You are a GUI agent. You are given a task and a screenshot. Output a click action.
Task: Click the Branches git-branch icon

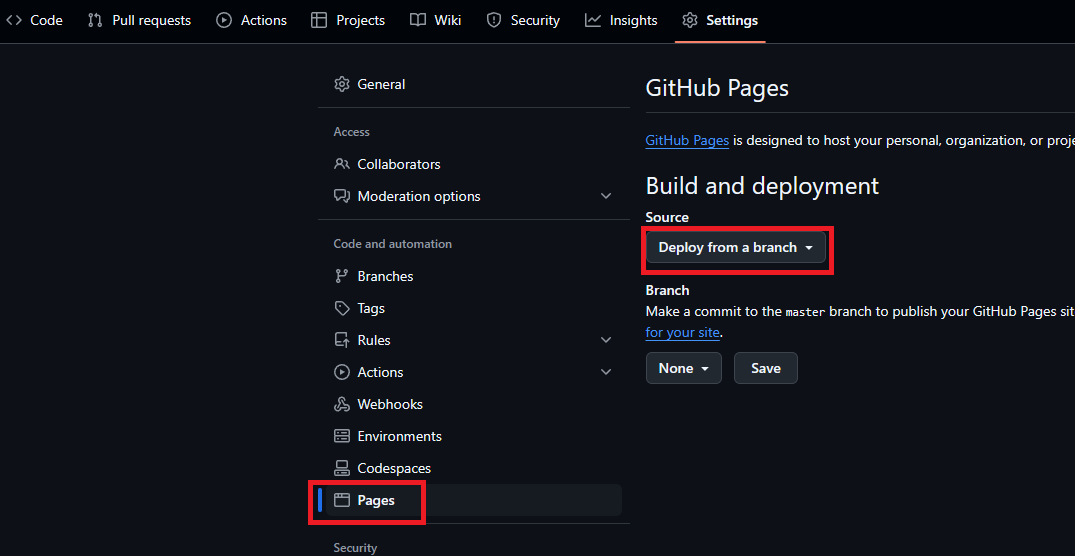tap(342, 276)
